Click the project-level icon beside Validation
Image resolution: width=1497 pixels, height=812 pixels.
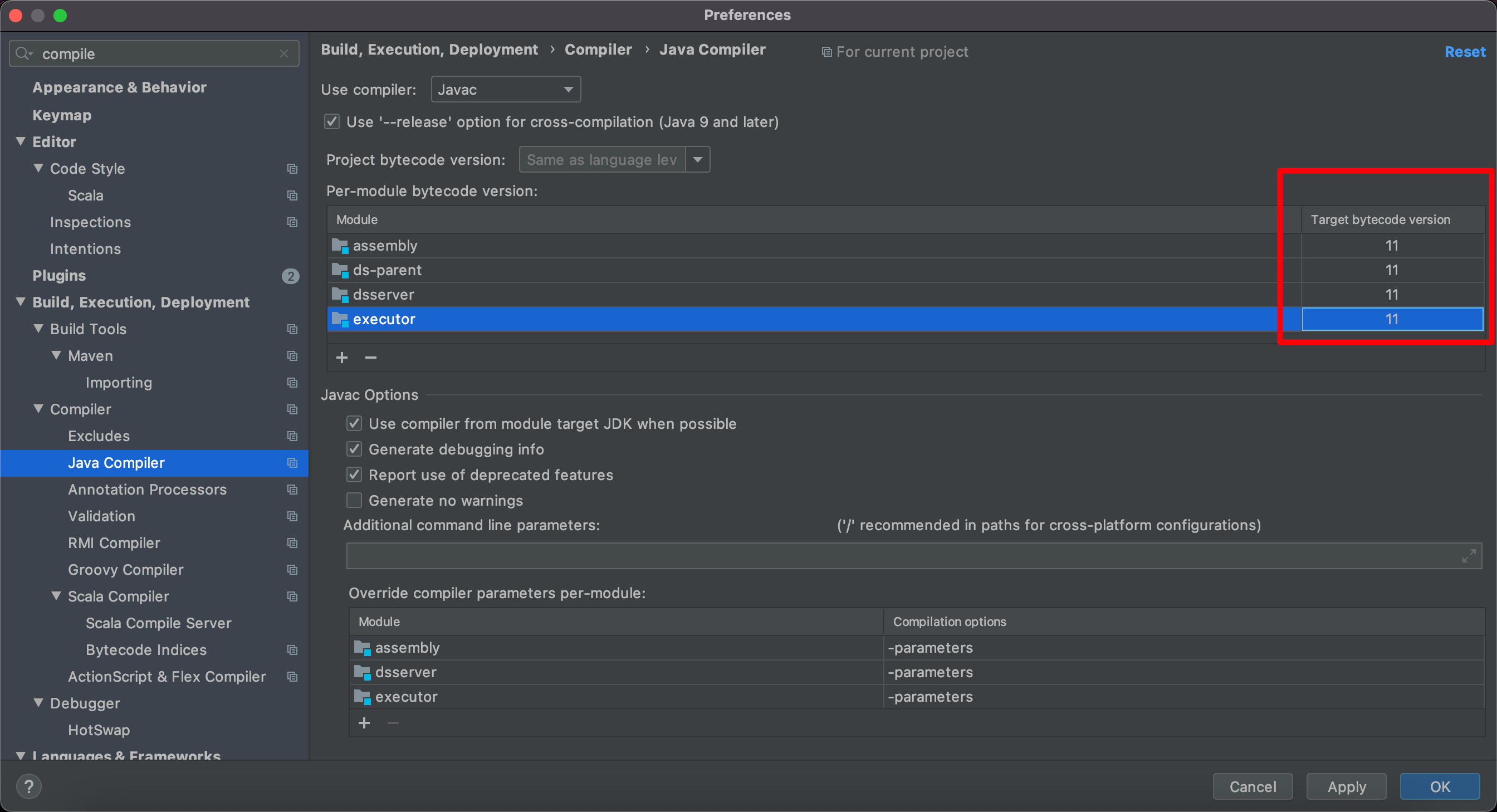click(x=292, y=517)
